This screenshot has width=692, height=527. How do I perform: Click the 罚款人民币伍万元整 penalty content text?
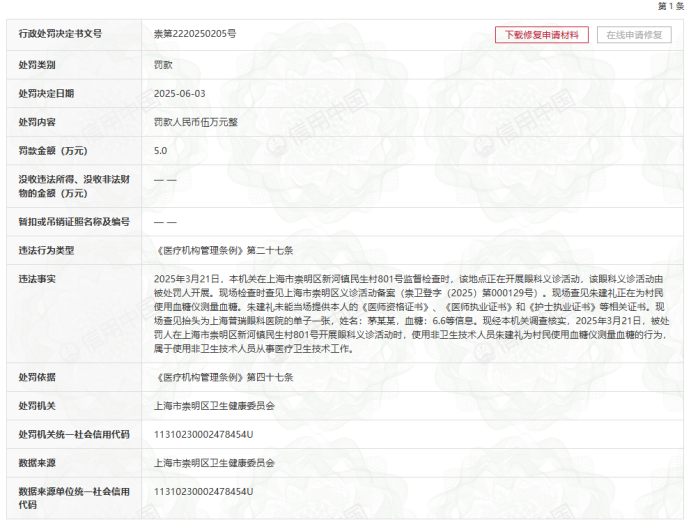click(x=196, y=122)
